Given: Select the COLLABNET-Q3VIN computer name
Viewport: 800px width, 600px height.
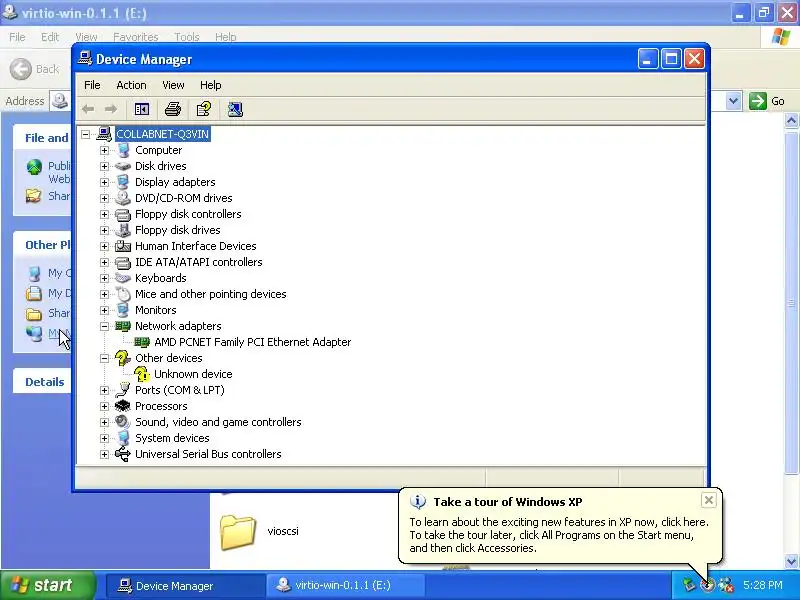Looking at the screenshot, I should 163,134.
